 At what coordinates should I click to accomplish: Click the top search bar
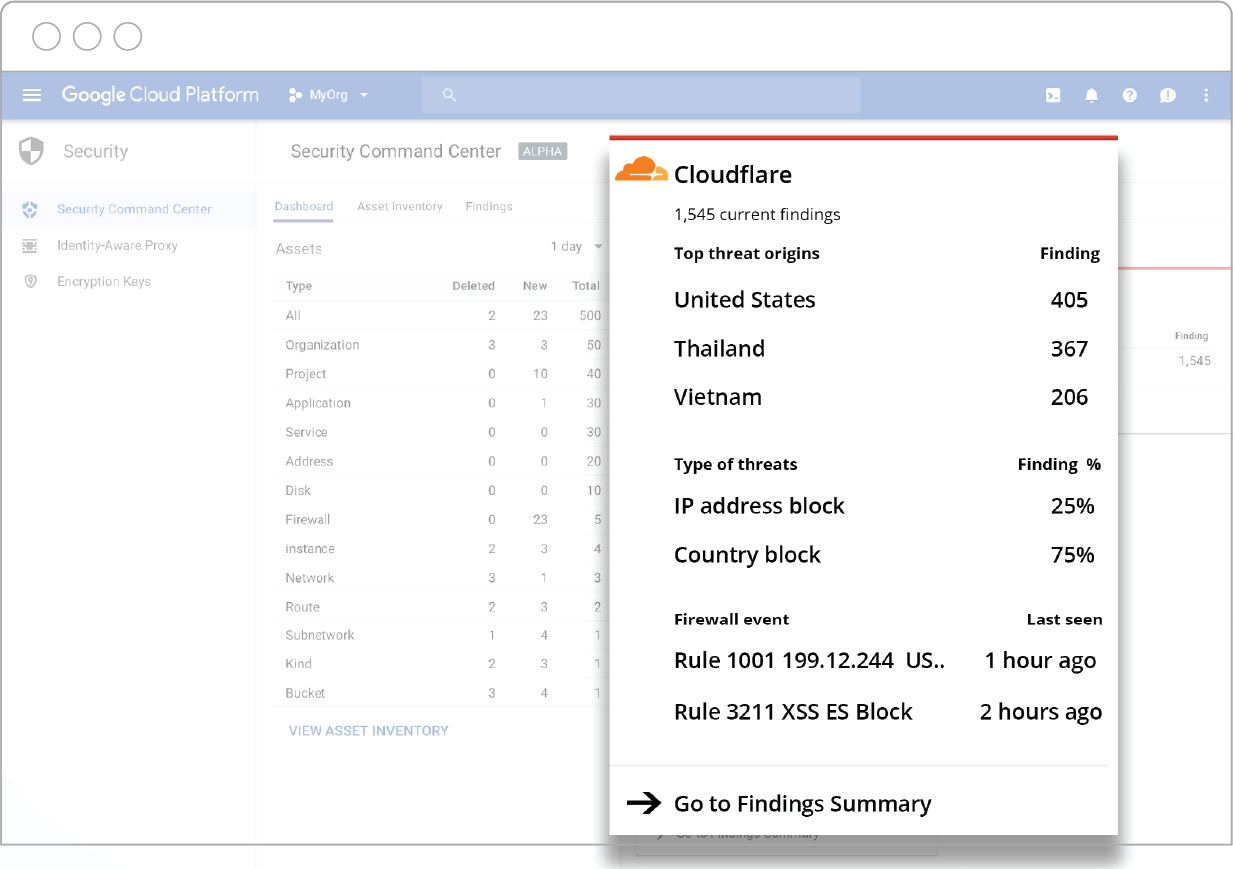point(640,94)
